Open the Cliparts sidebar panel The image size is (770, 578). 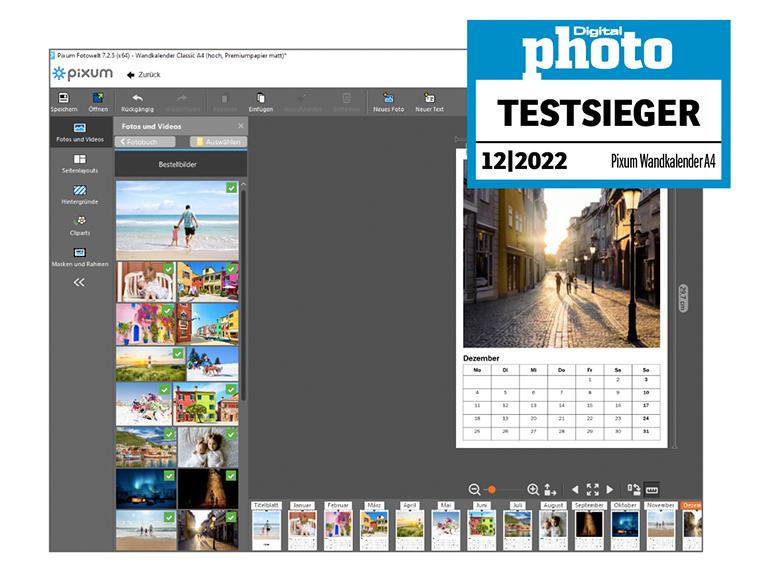coord(80,226)
